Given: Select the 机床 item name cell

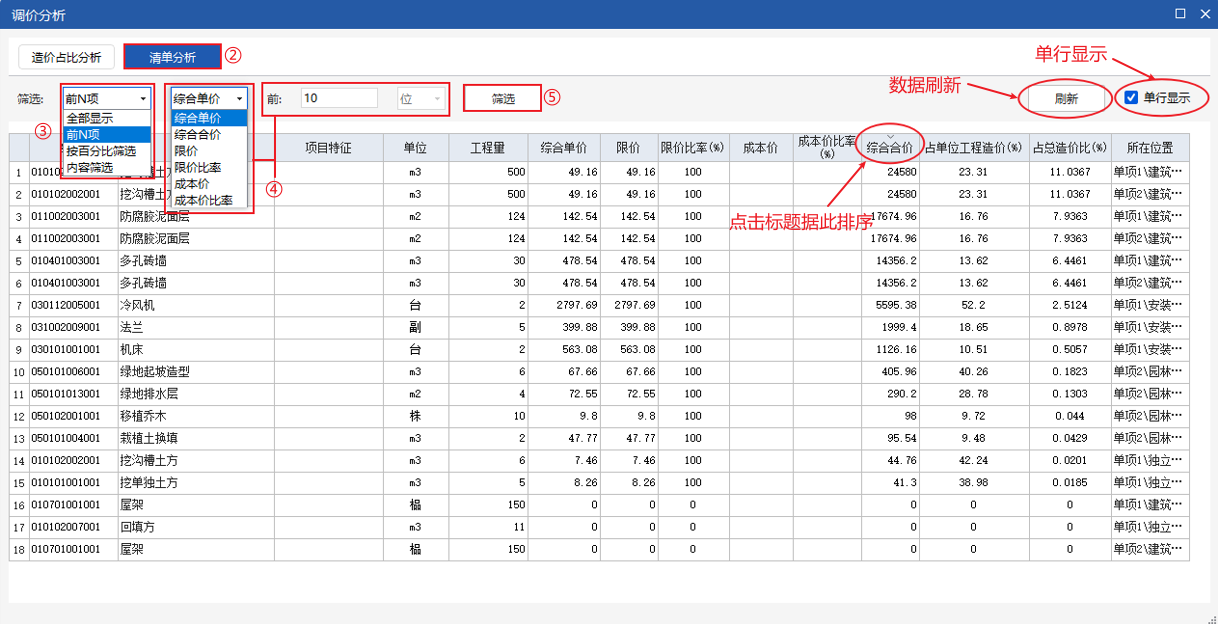Looking at the screenshot, I should coord(195,350).
